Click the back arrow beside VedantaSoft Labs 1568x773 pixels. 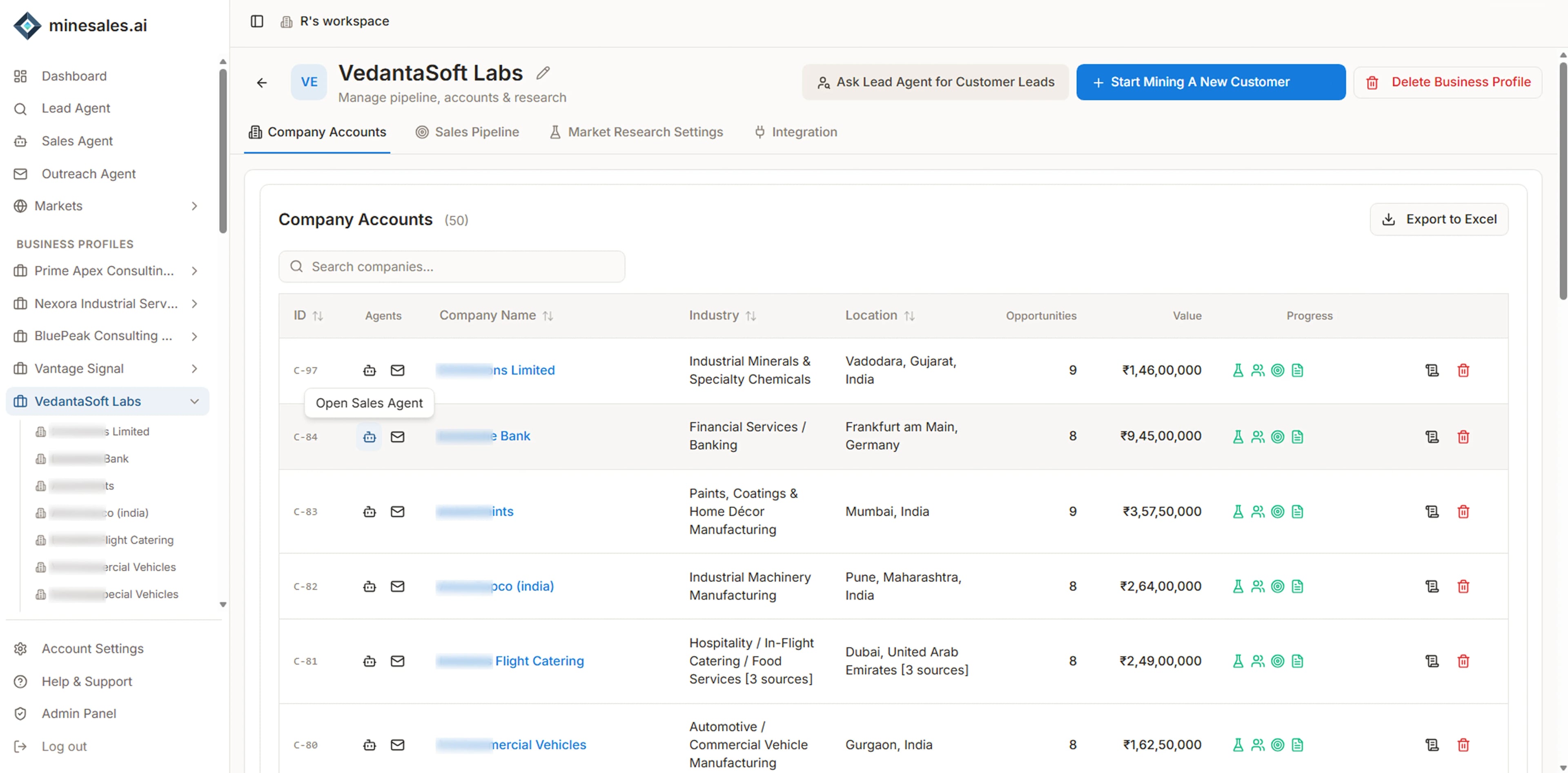[262, 83]
